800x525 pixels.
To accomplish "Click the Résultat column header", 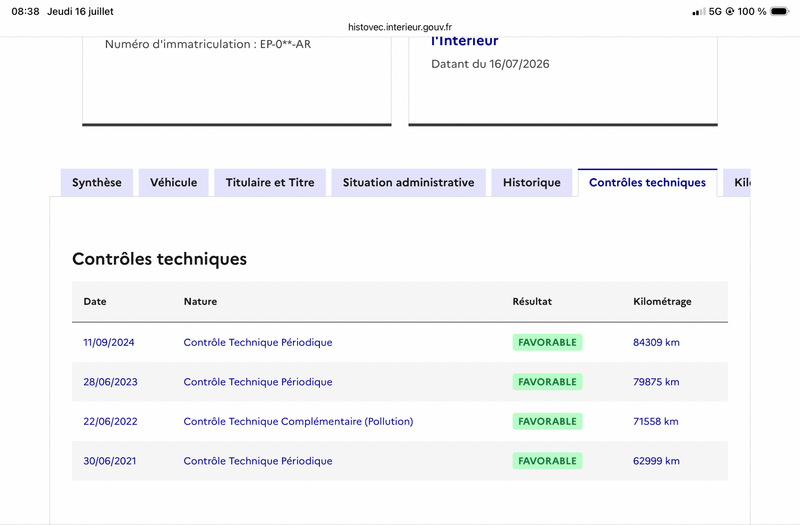I will 532,302.
